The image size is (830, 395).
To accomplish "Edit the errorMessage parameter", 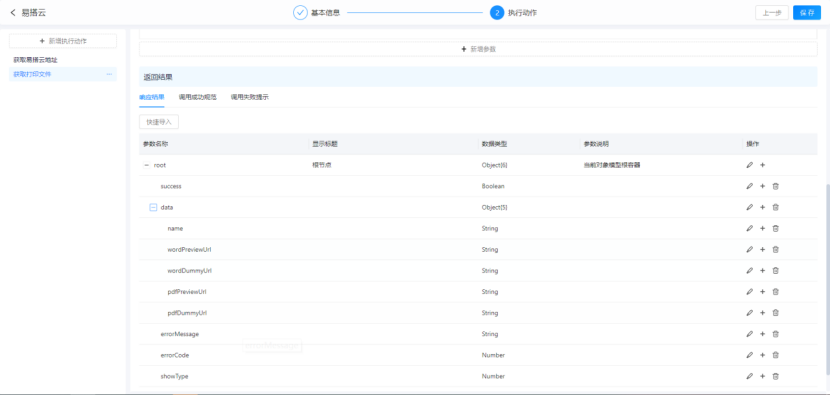I will point(749,334).
